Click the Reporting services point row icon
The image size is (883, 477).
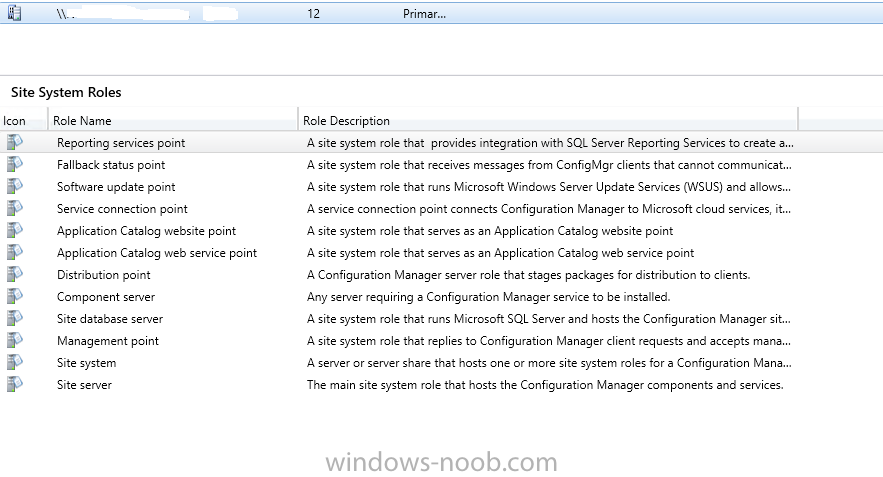15,142
